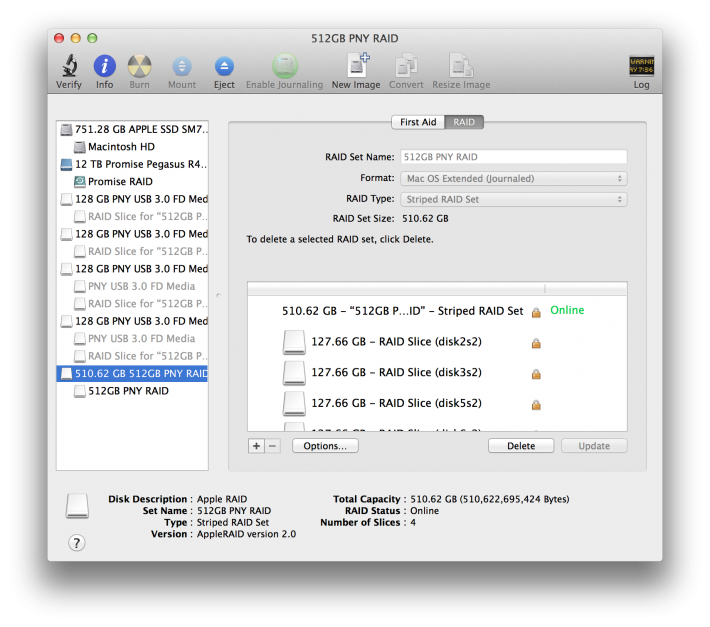The height and width of the screenshot is (627, 710).
Task: Click the Mount toolbar icon
Action: coord(182,67)
